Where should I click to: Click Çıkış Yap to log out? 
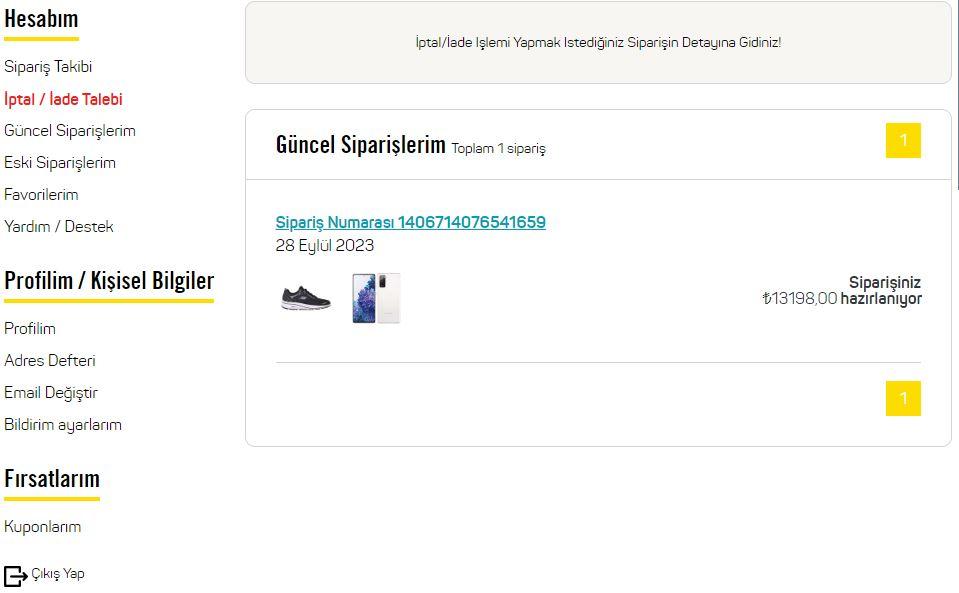point(58,574)
